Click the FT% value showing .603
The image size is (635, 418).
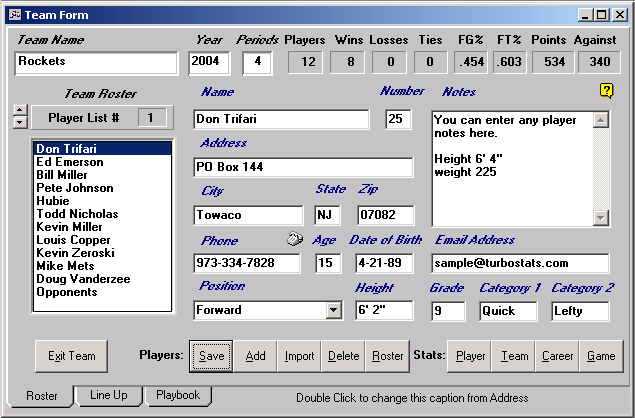[509, 62]
